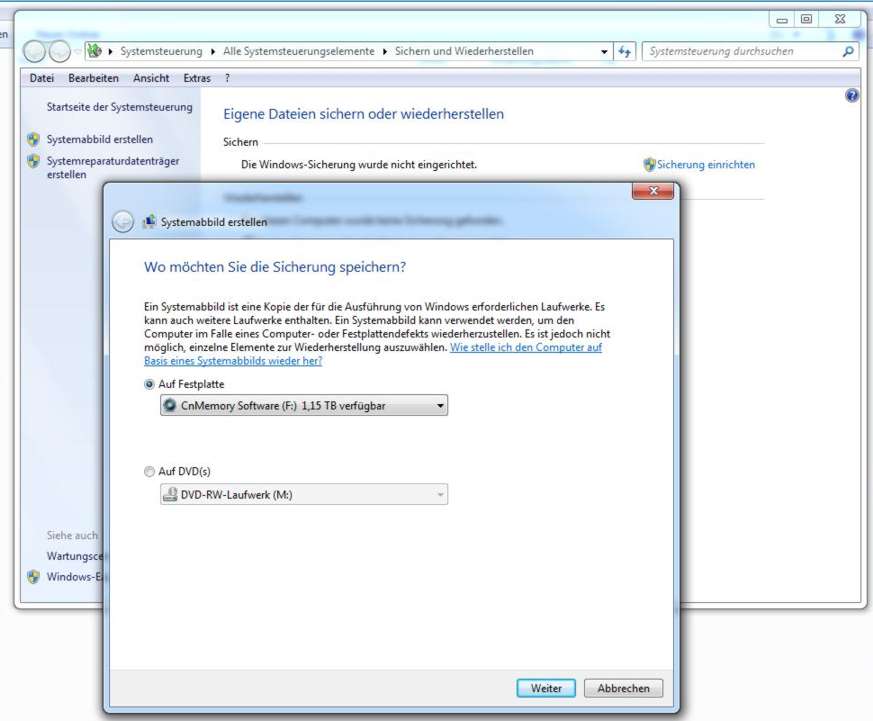Image resolution: width=873 pixels, height=721 pixels.
Task: Click Systemreparaturdatenträger erstellen sidebar link
Action: pos(113,168)
